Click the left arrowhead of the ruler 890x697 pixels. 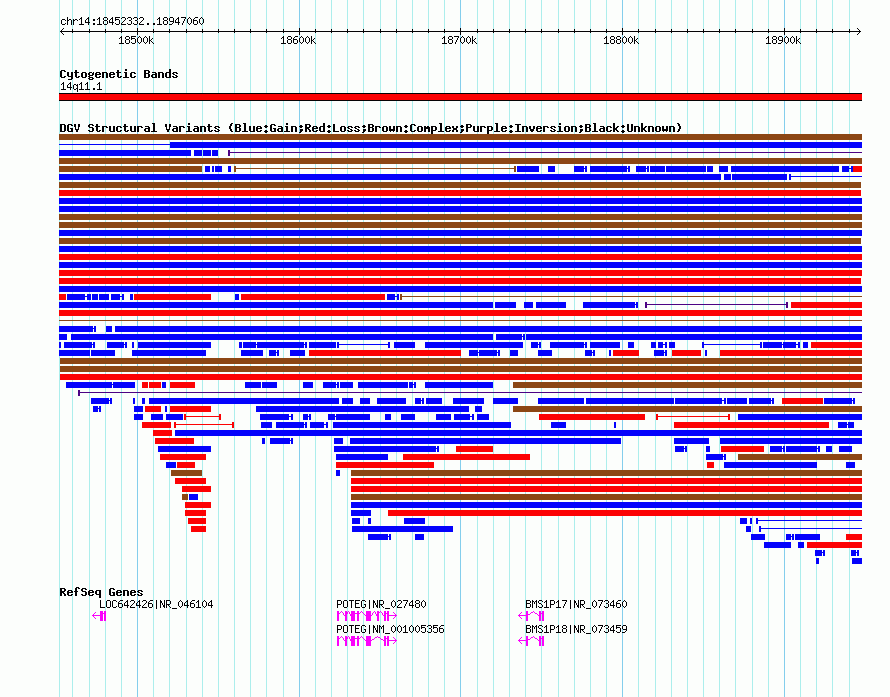tap(62, 31)
